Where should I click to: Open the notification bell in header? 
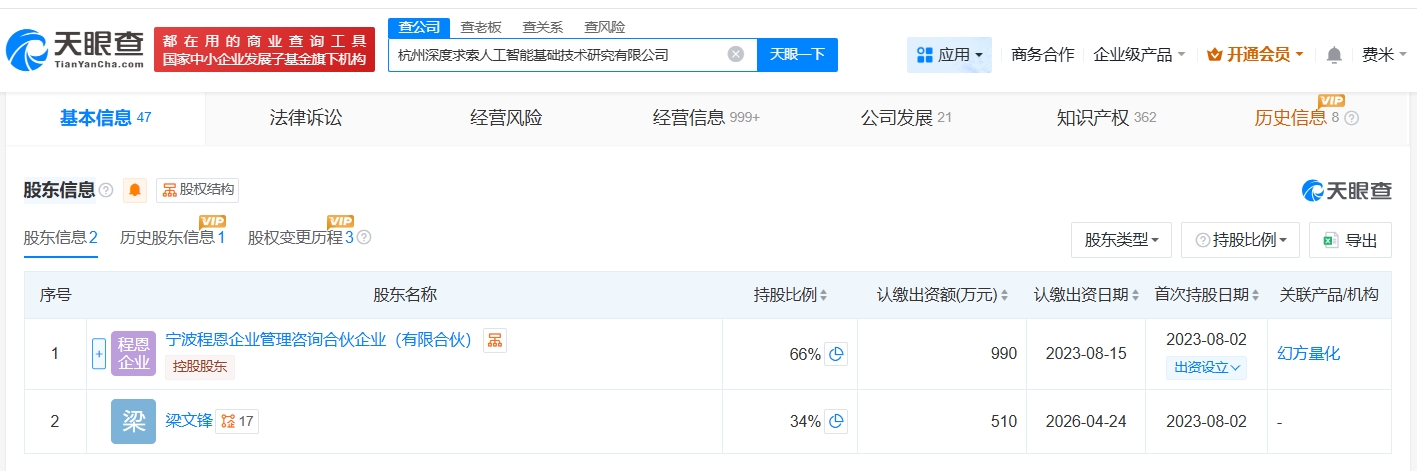[1334, 55]
